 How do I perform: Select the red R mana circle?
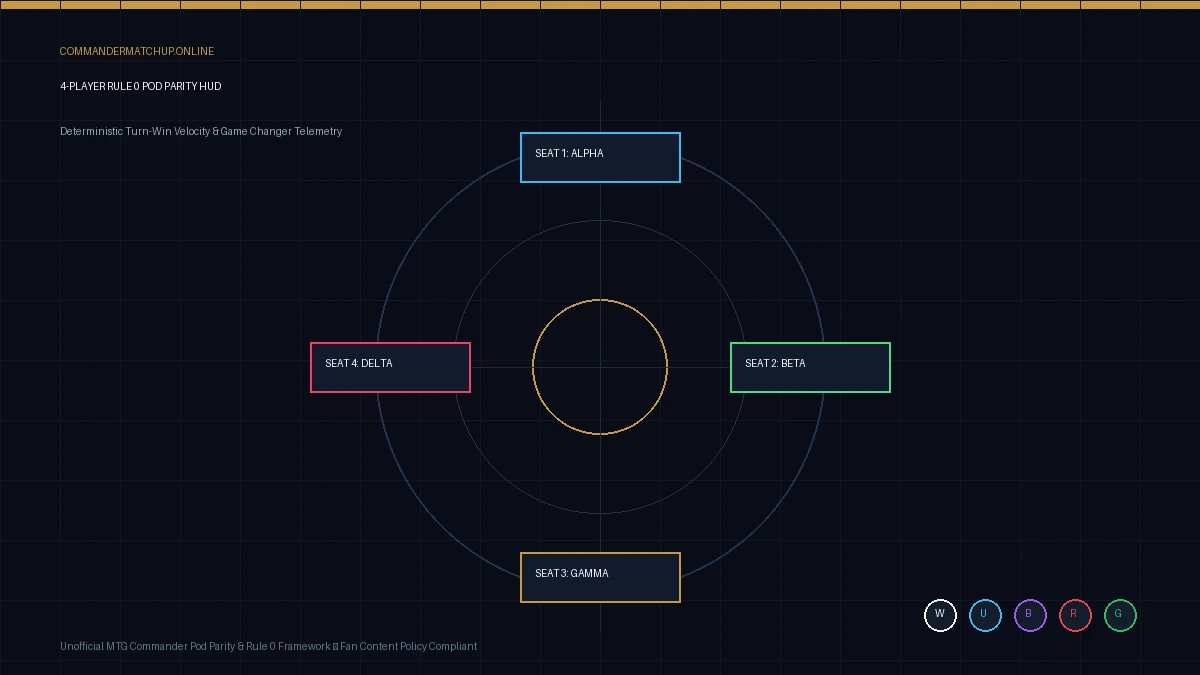click(1075, 615)
